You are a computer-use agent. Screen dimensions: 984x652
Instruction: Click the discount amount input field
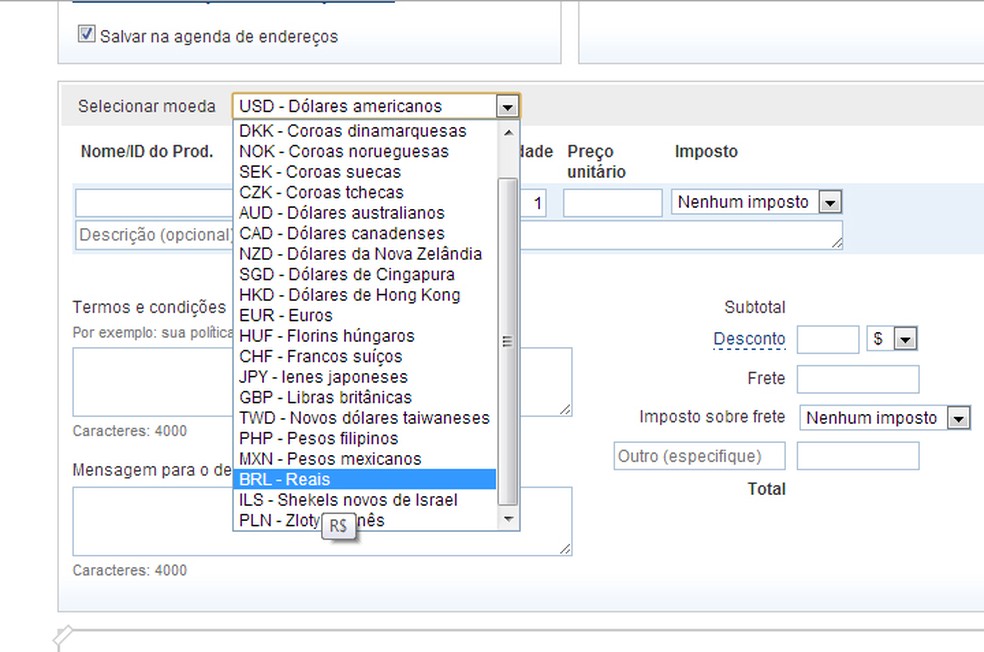(827, 340)
